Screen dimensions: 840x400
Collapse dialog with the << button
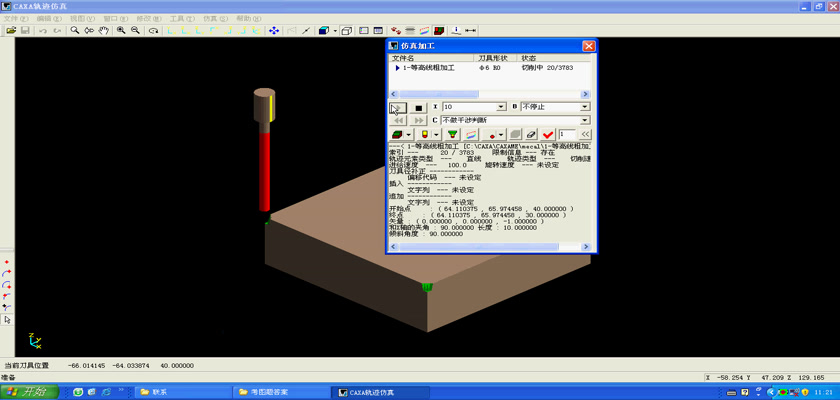[x=585, y=134]
